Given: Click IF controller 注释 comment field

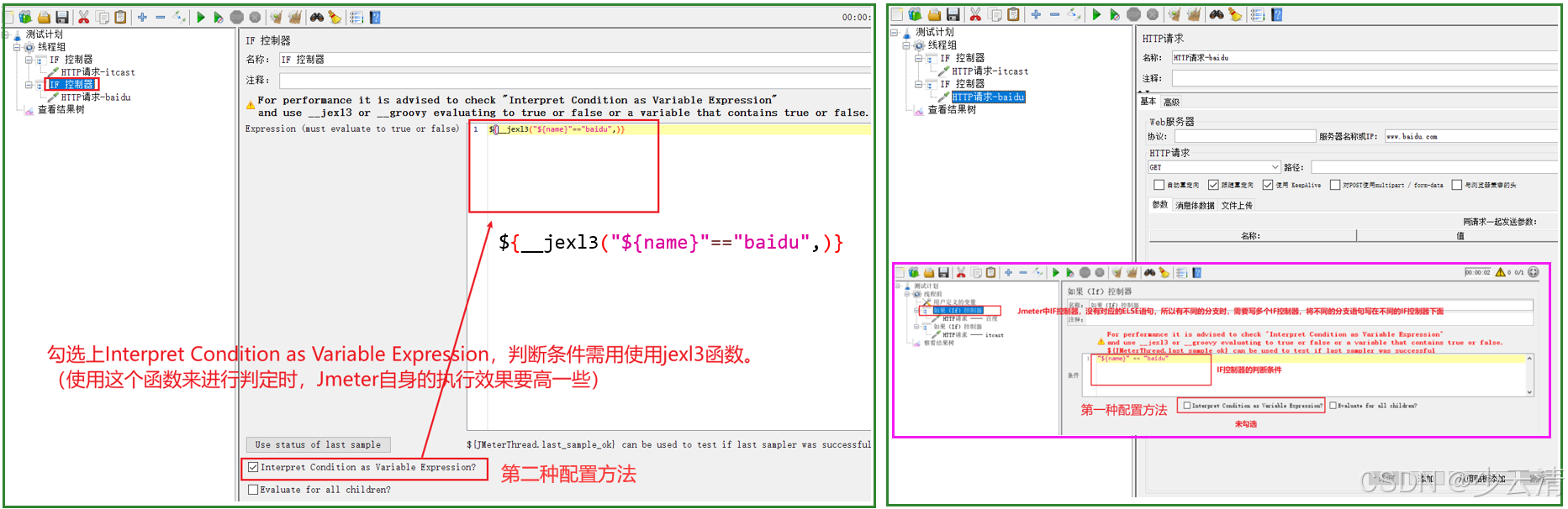Looking at the screenshot, I should pos(575,81).
